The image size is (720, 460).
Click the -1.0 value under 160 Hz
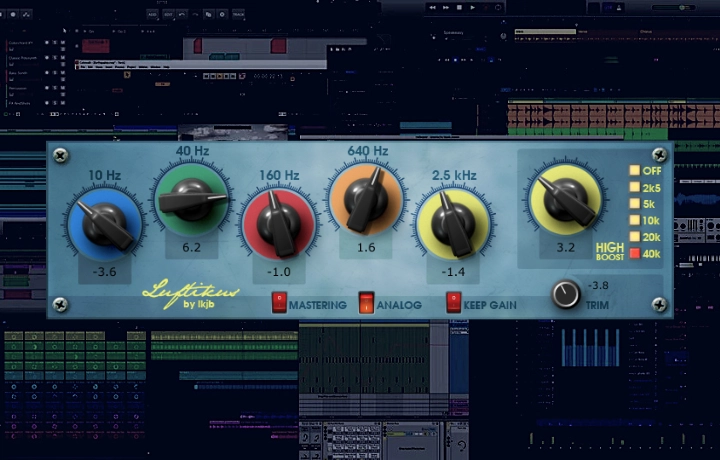point(279,272)
